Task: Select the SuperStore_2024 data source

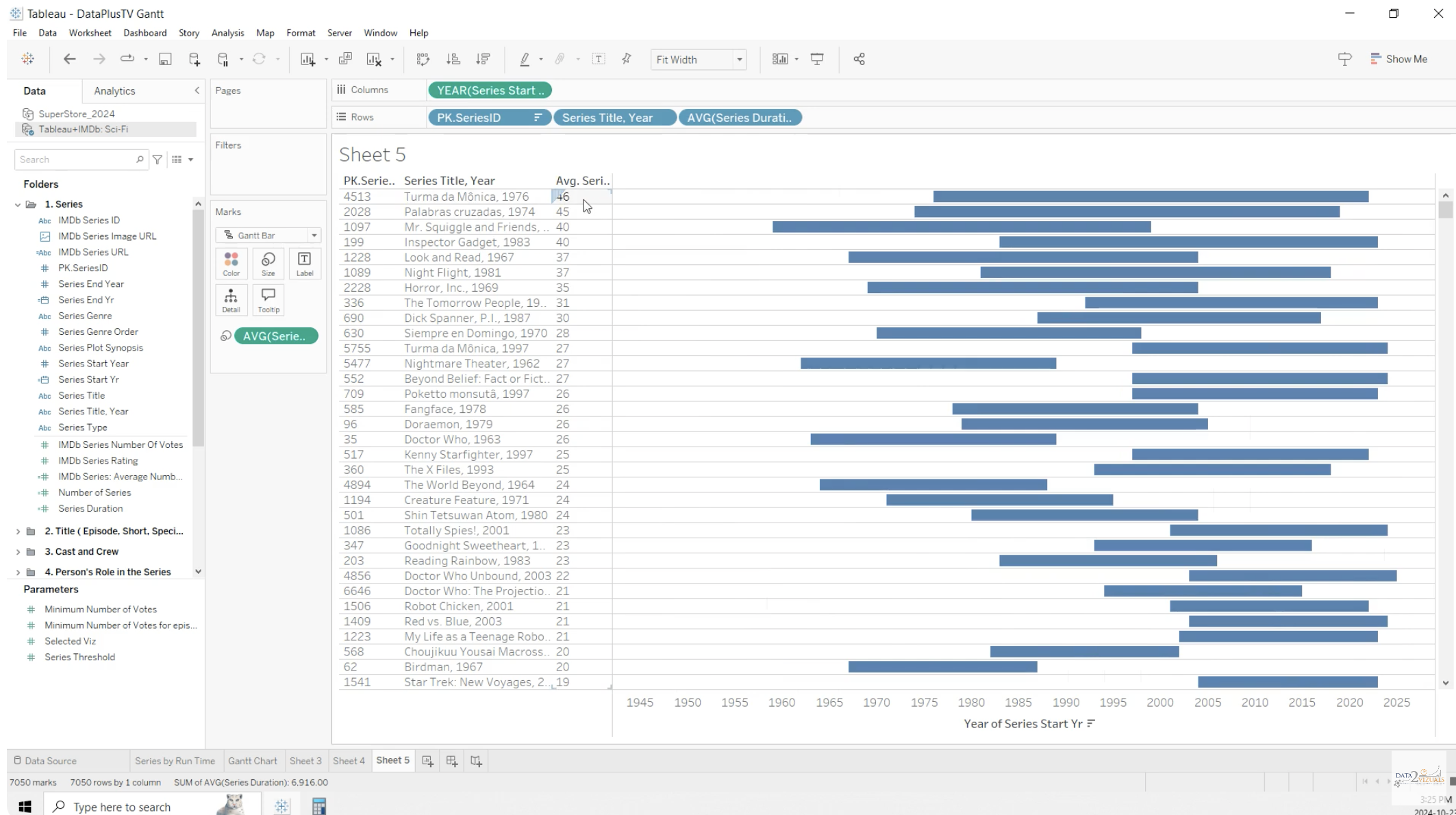Action: click(x=76, y=114)
